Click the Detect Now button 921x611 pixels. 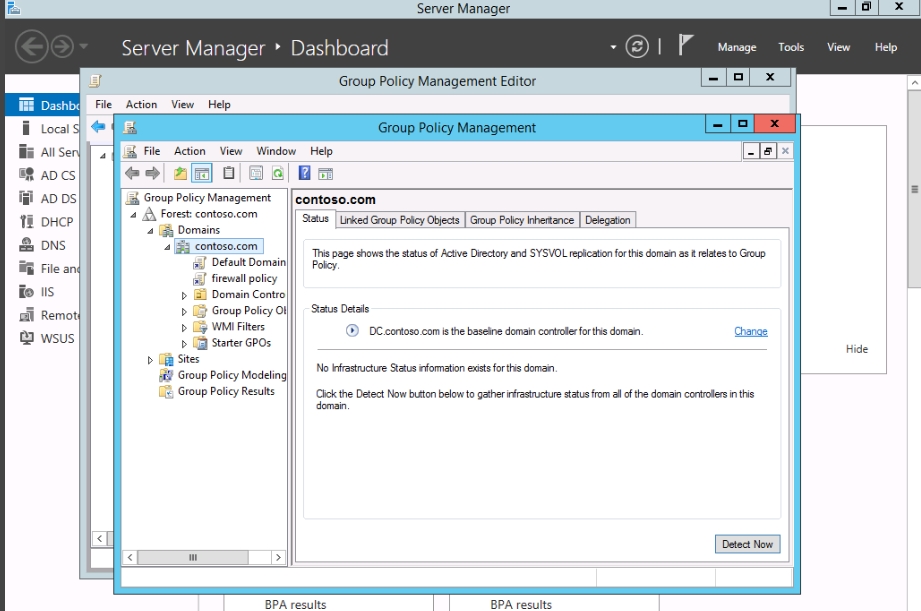pos(747,544)
